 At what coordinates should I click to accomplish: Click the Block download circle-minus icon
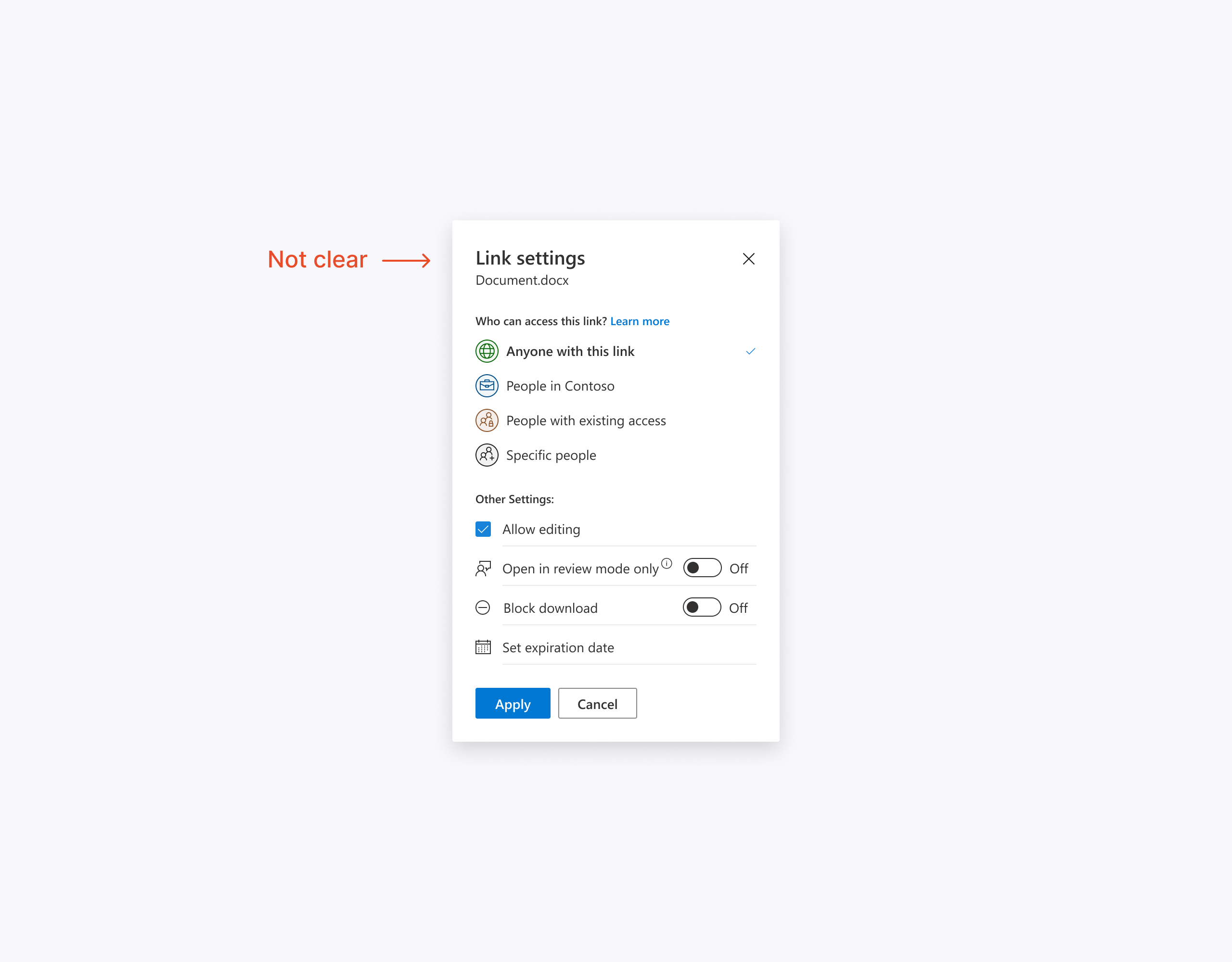point(483,608)
